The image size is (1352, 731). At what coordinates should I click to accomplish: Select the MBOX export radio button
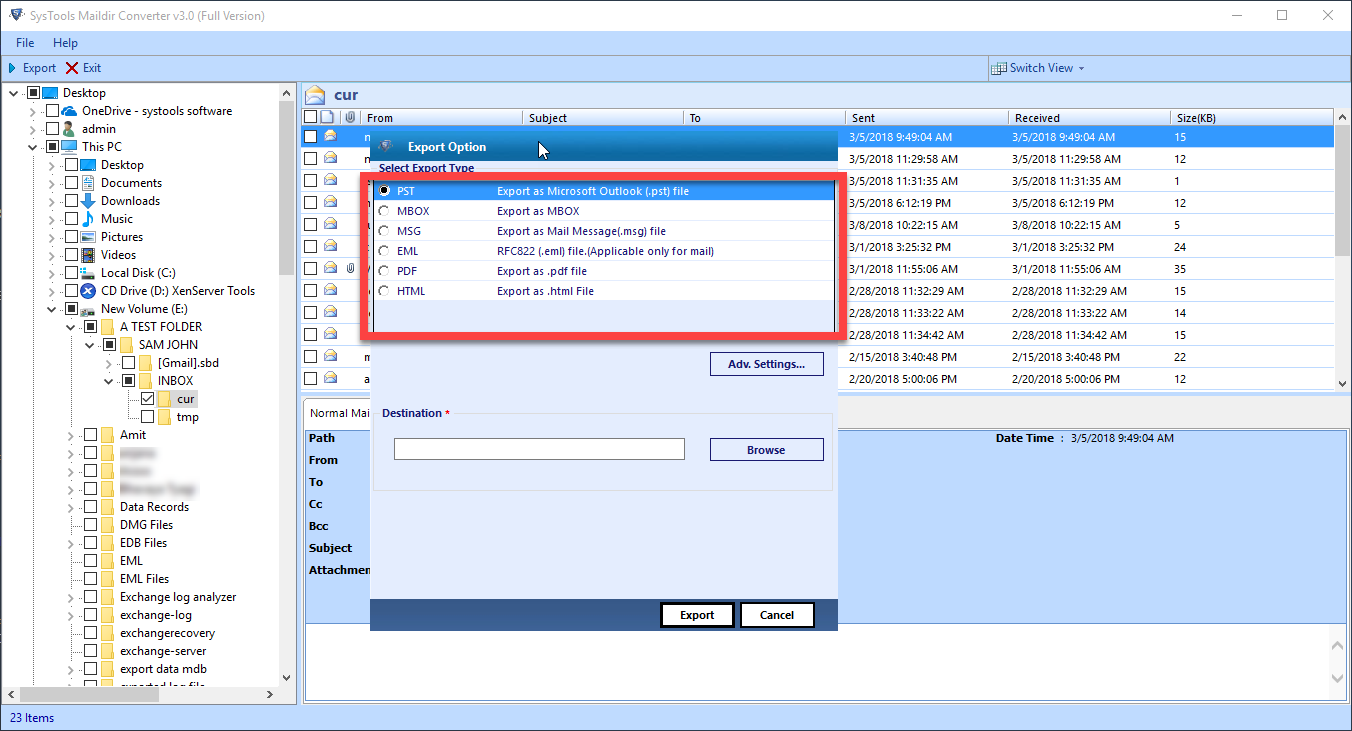tap(384, 211)
